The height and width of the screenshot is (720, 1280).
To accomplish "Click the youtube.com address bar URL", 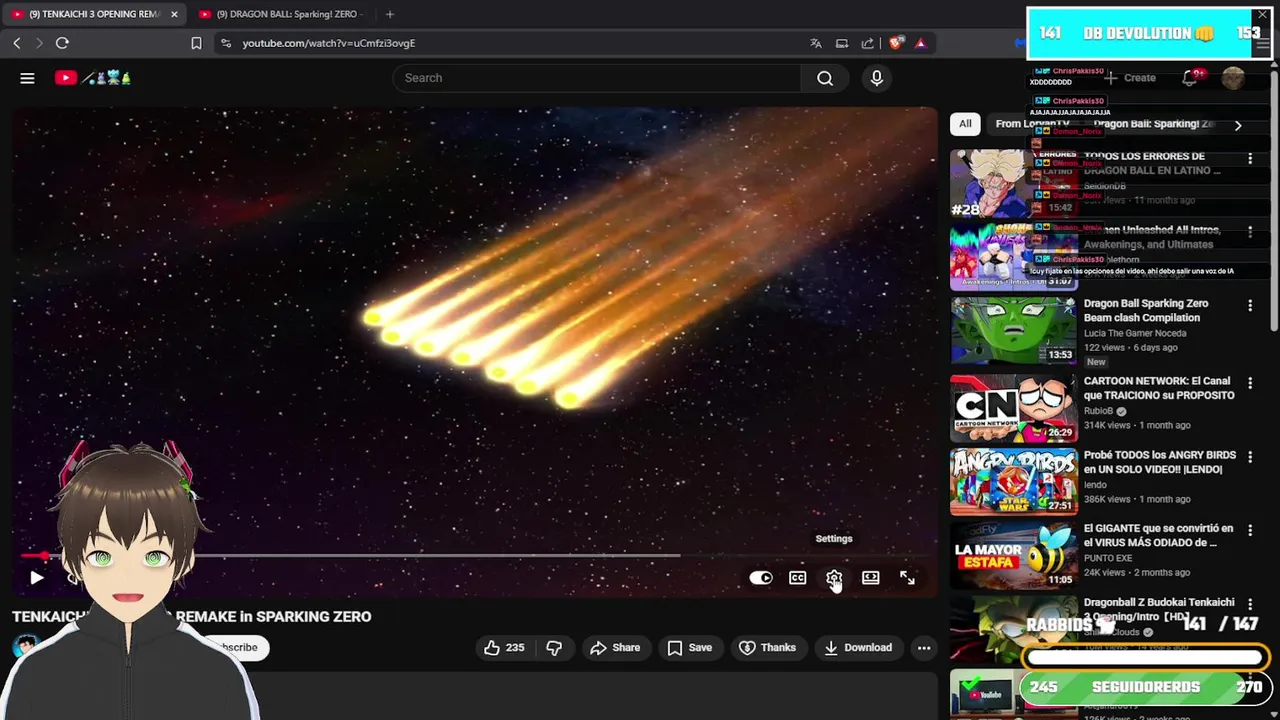I will click(328, 43).
